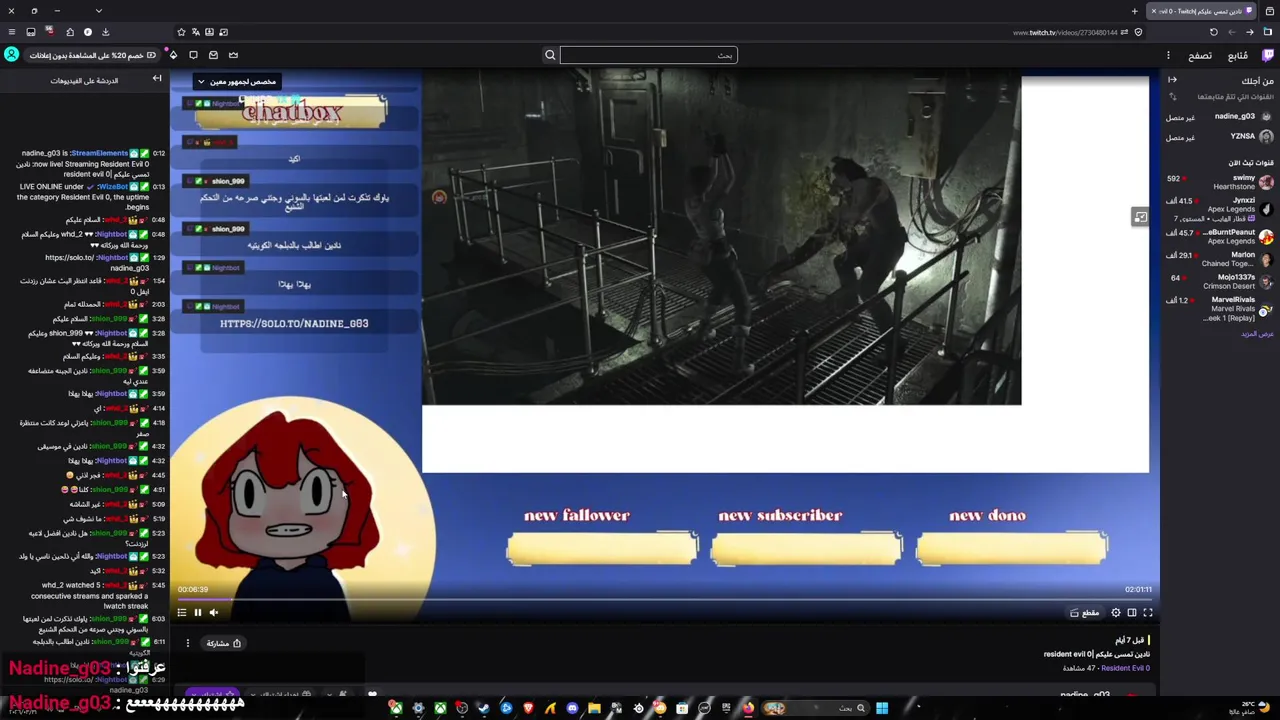Image resolution: width=1280 pixels, height=720 pixels.
Task: Click the Twitch search input field
Action: (648, 55)
